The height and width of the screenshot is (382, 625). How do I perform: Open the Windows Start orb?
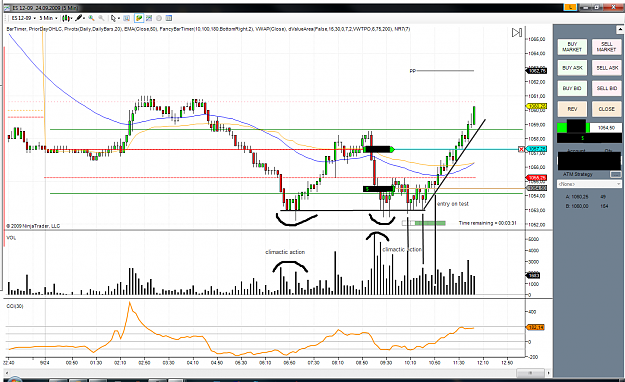point(14,379)
